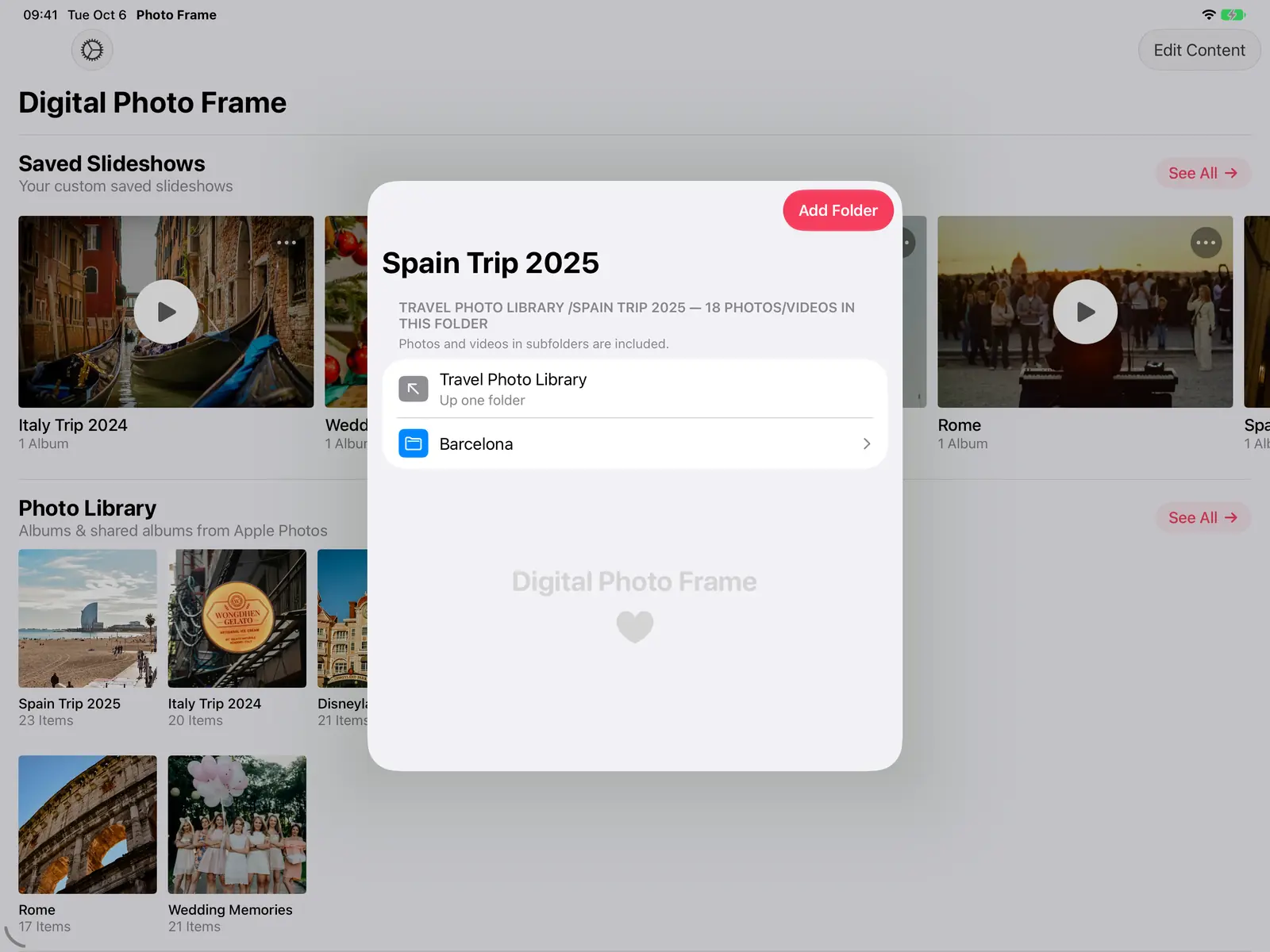
Task: Click the '20 Items' label
Action: (195, 720)
